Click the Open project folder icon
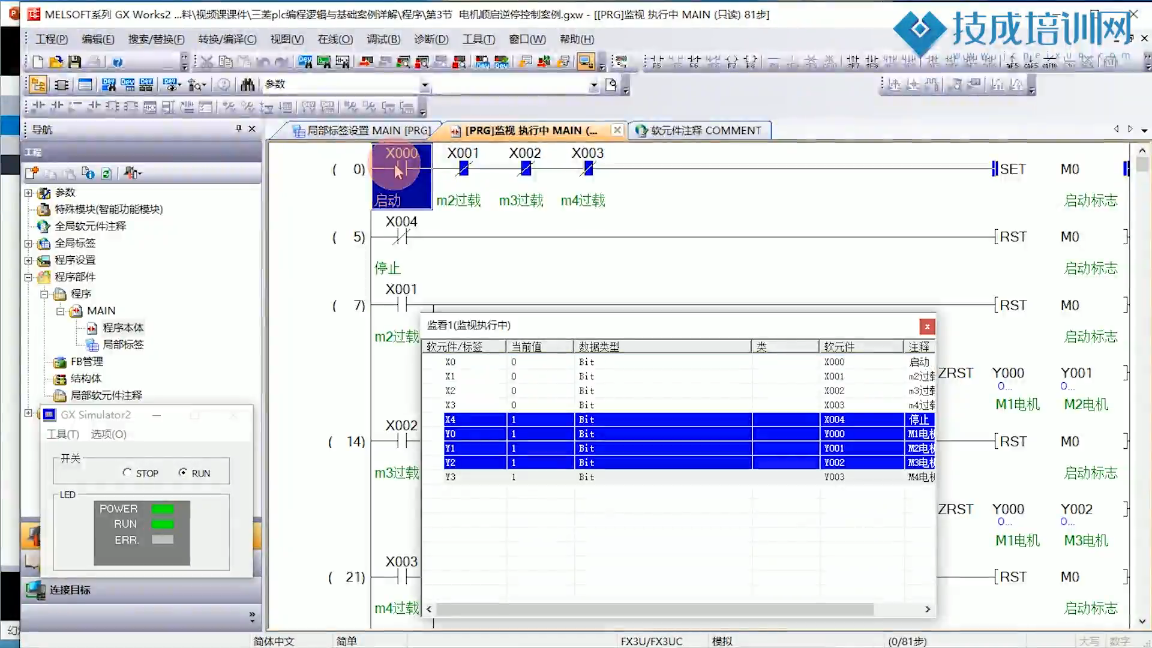This screenshot has height=648, width=1152. pyautogui.click(x=56, y=62)
